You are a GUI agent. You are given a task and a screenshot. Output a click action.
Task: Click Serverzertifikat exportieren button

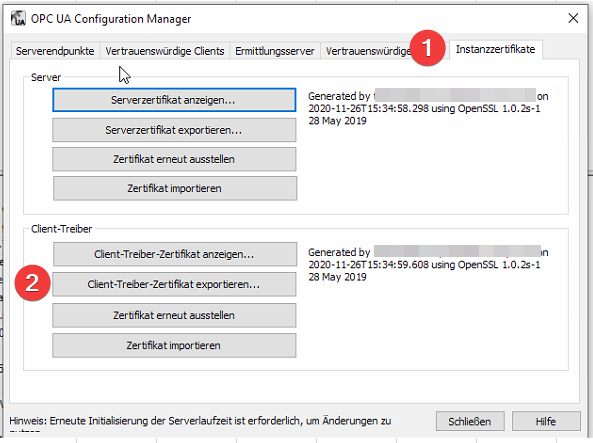tap(174, 130)
